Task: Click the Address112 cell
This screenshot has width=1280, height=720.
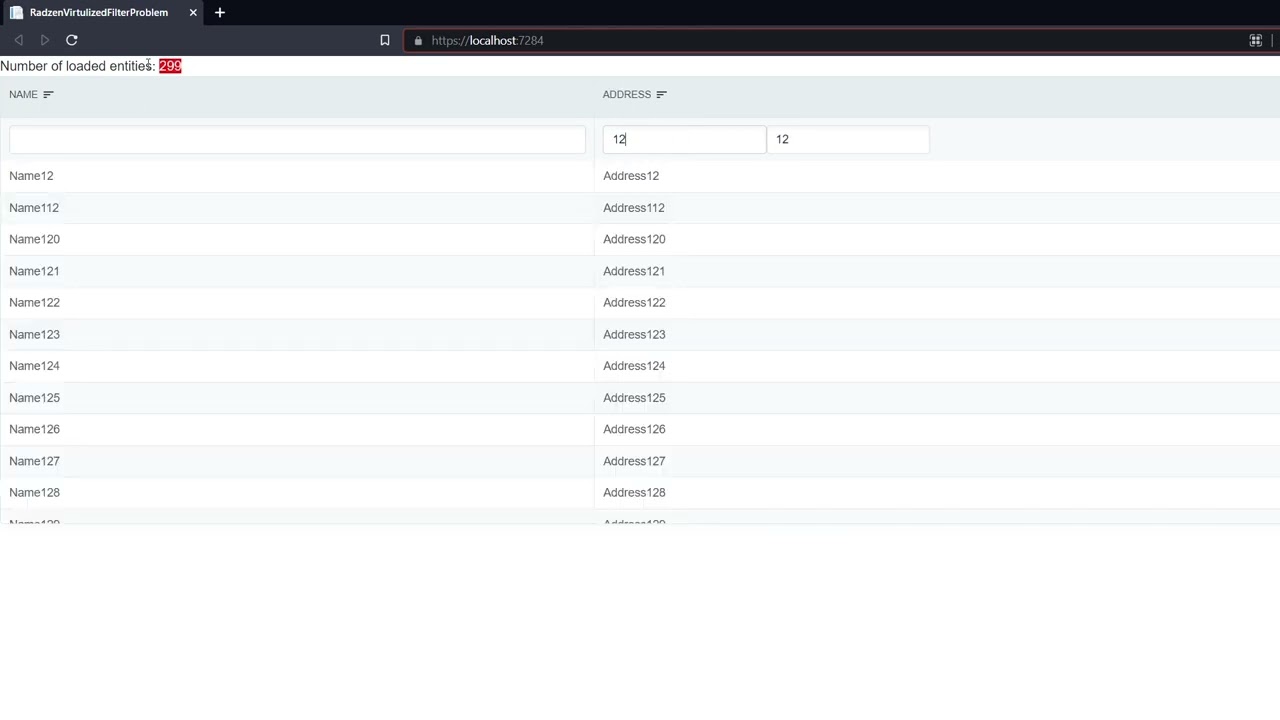Action: pyautogui.click(x=937, y=208)
